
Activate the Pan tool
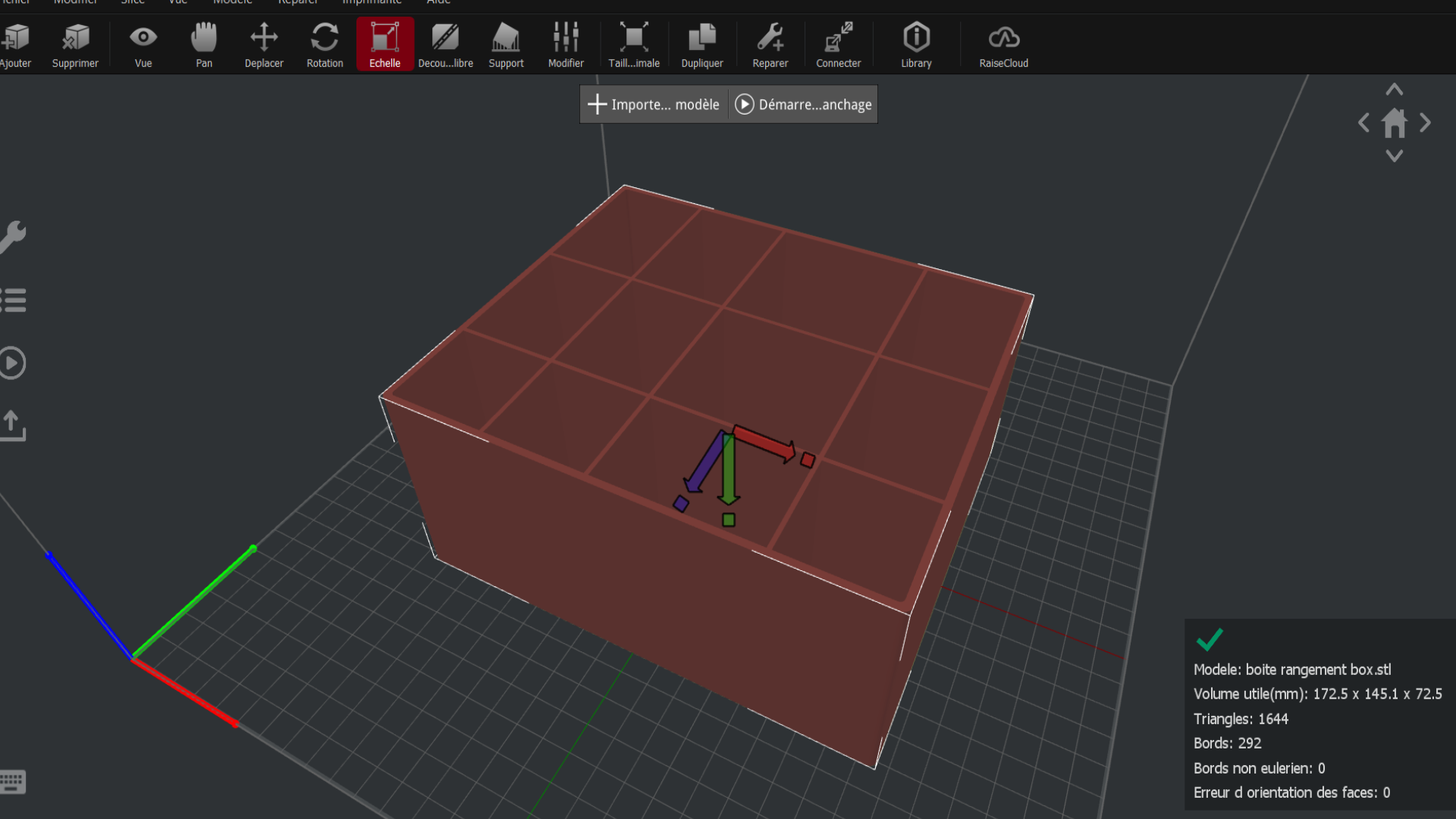click(203, 44)
